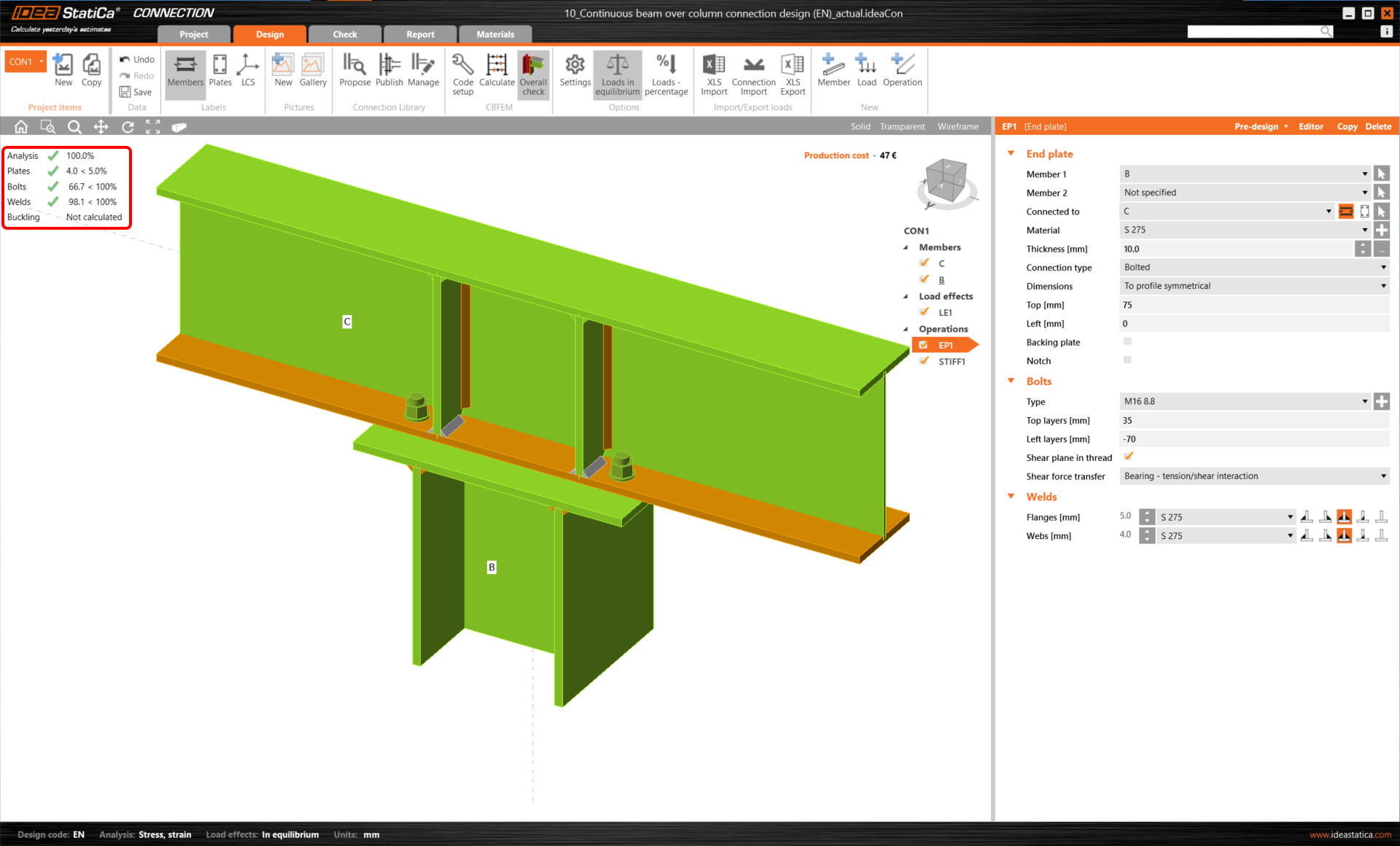The height and width of the screenshot is (846, 1400).
Task: Activate the Overall check tool
Action: click(533, 73)
